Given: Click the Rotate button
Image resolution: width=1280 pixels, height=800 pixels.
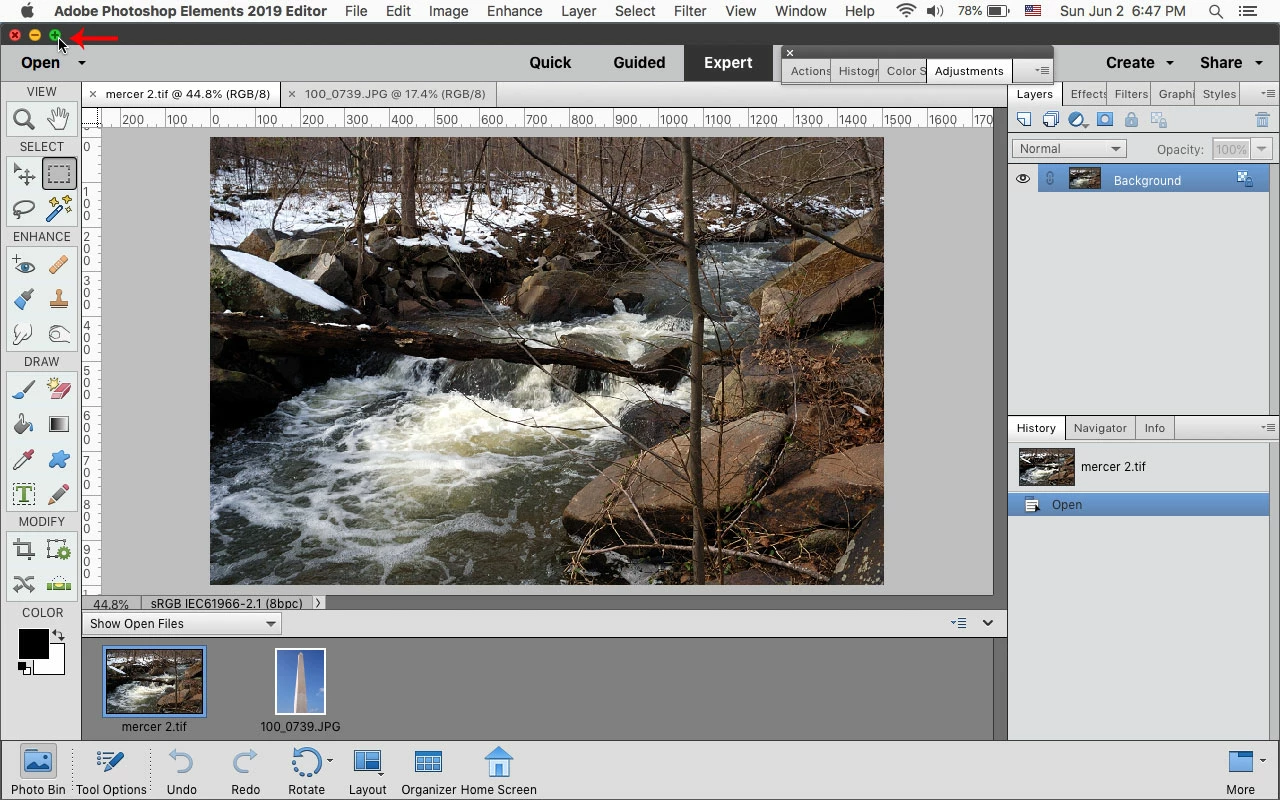Looking at the screenshot, I should 307,770.
